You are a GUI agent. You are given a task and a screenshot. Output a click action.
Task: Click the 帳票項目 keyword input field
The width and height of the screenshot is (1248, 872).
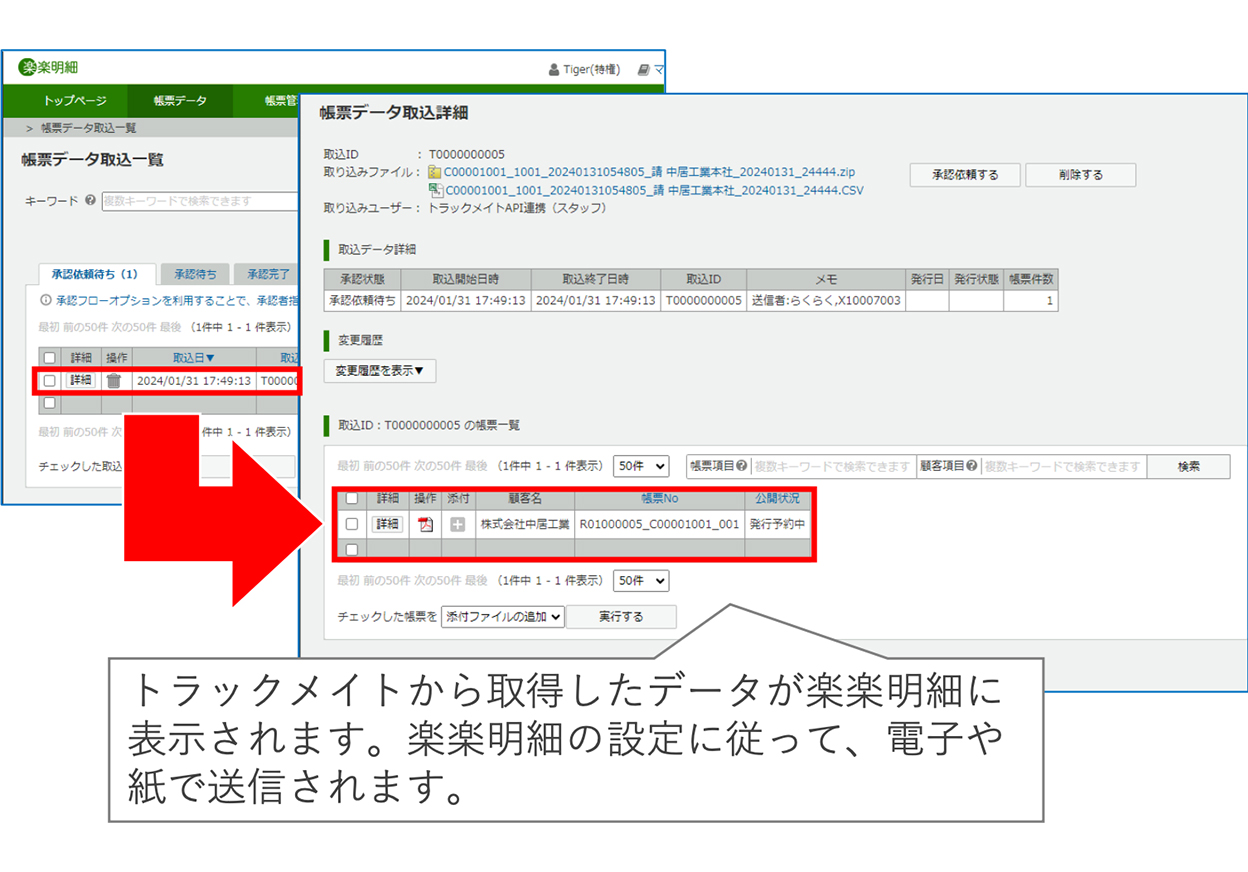coord(833,467)
